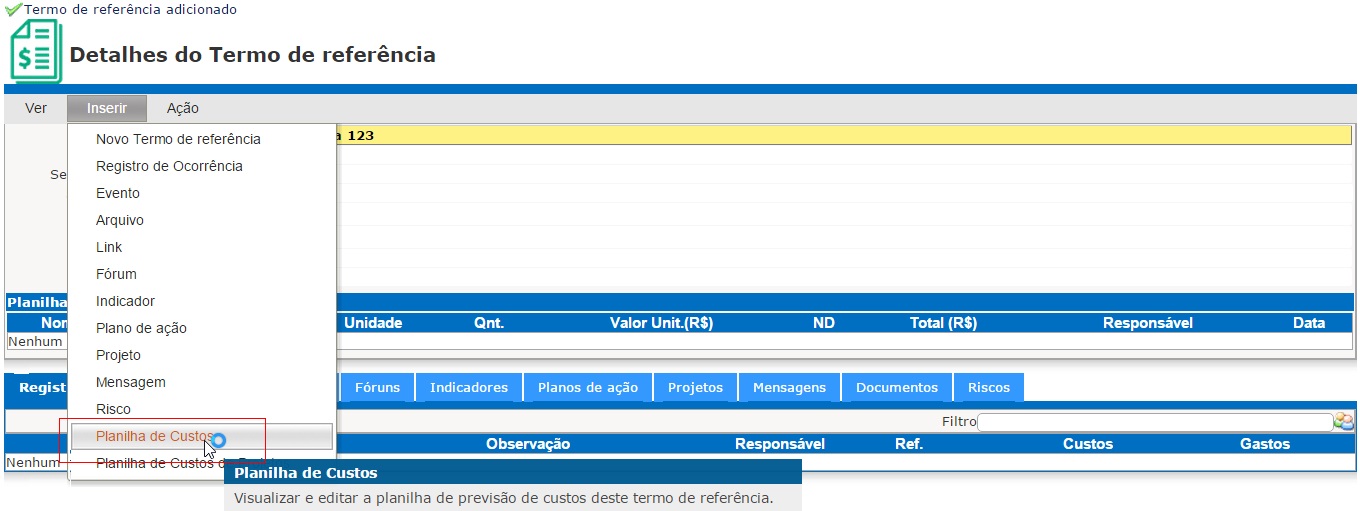1360x511 pixels.
Task: Choose Novo Termo de referência option
Action: (x=178, y=139)
